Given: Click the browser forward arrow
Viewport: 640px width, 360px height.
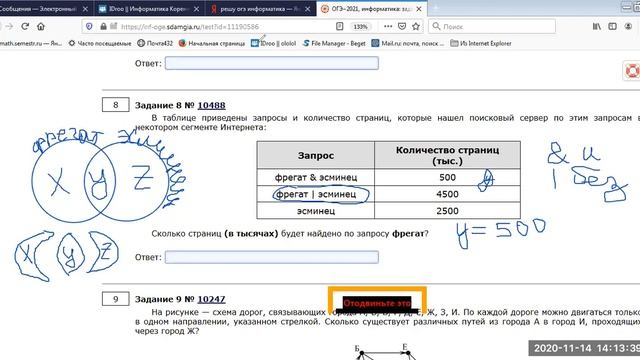Looking at the screenshot, I should 9,27.
